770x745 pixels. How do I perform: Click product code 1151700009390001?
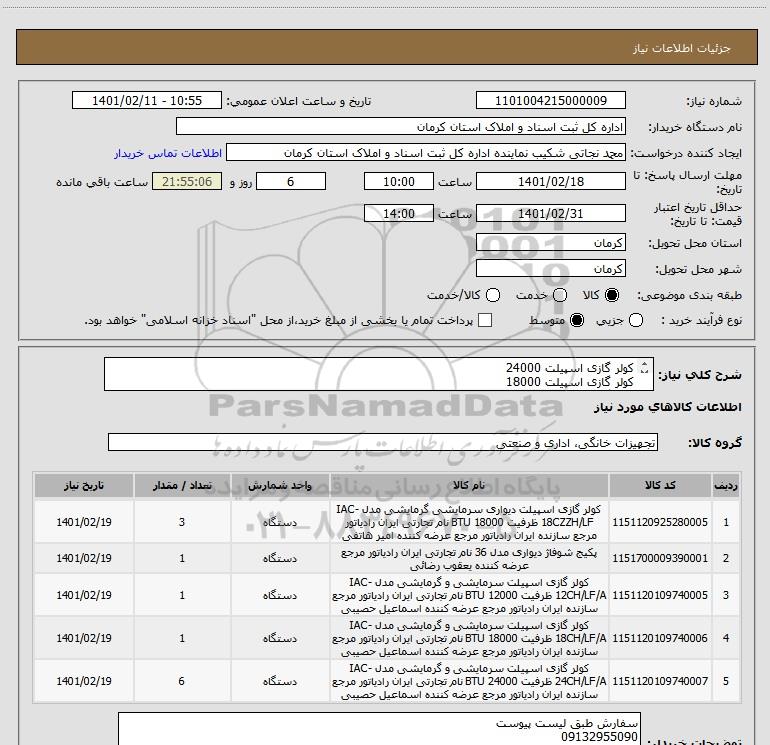(x=660, y=558)
